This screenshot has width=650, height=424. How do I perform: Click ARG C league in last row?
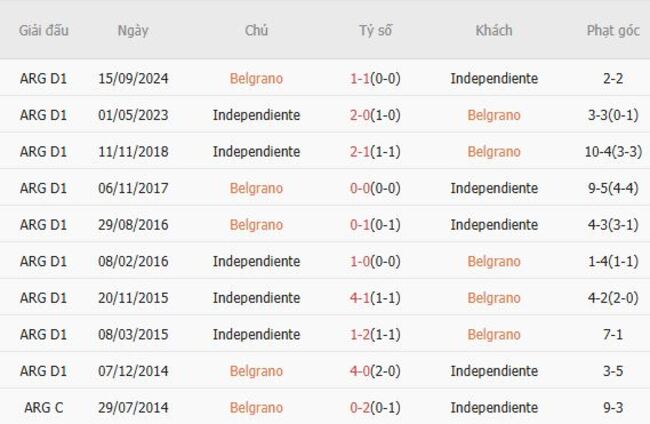pyautogui.click(x=43, y=408)
